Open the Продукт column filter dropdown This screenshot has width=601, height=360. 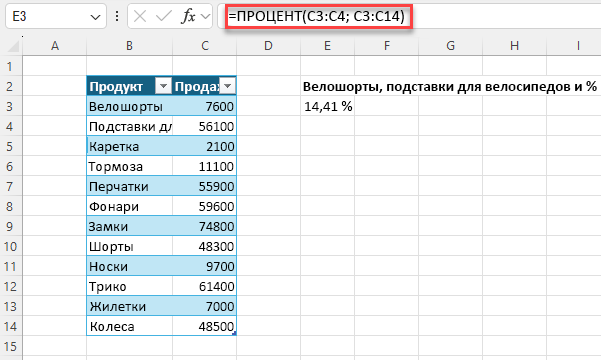[163, 86]
